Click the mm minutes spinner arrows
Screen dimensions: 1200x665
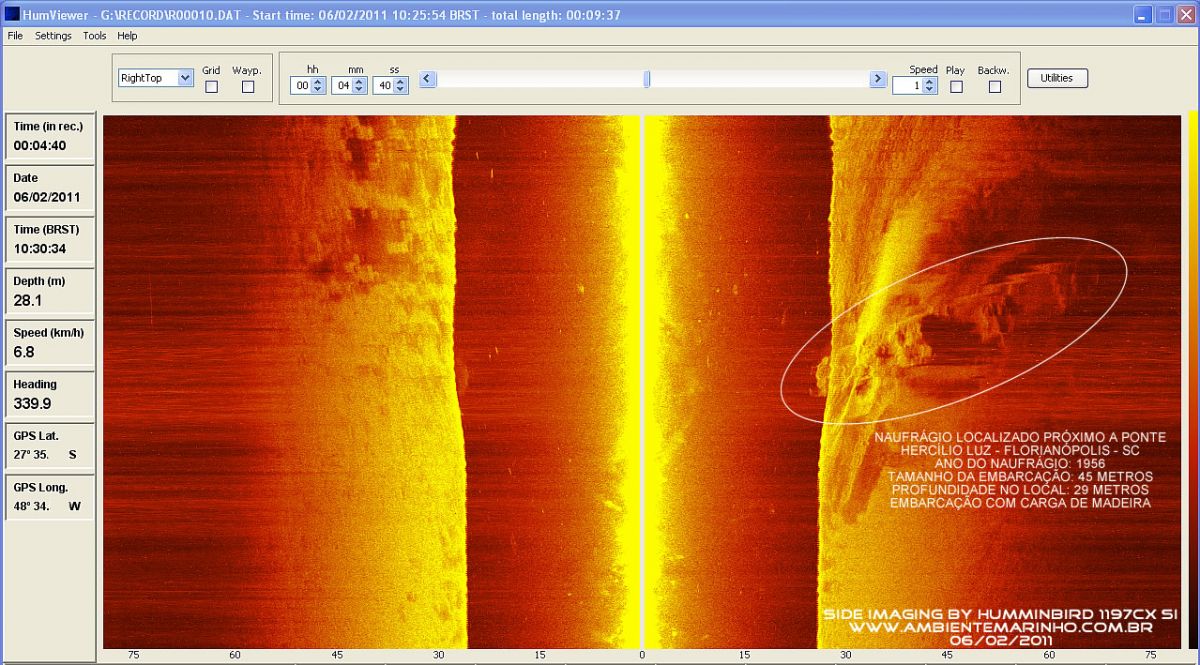(359, 86)
